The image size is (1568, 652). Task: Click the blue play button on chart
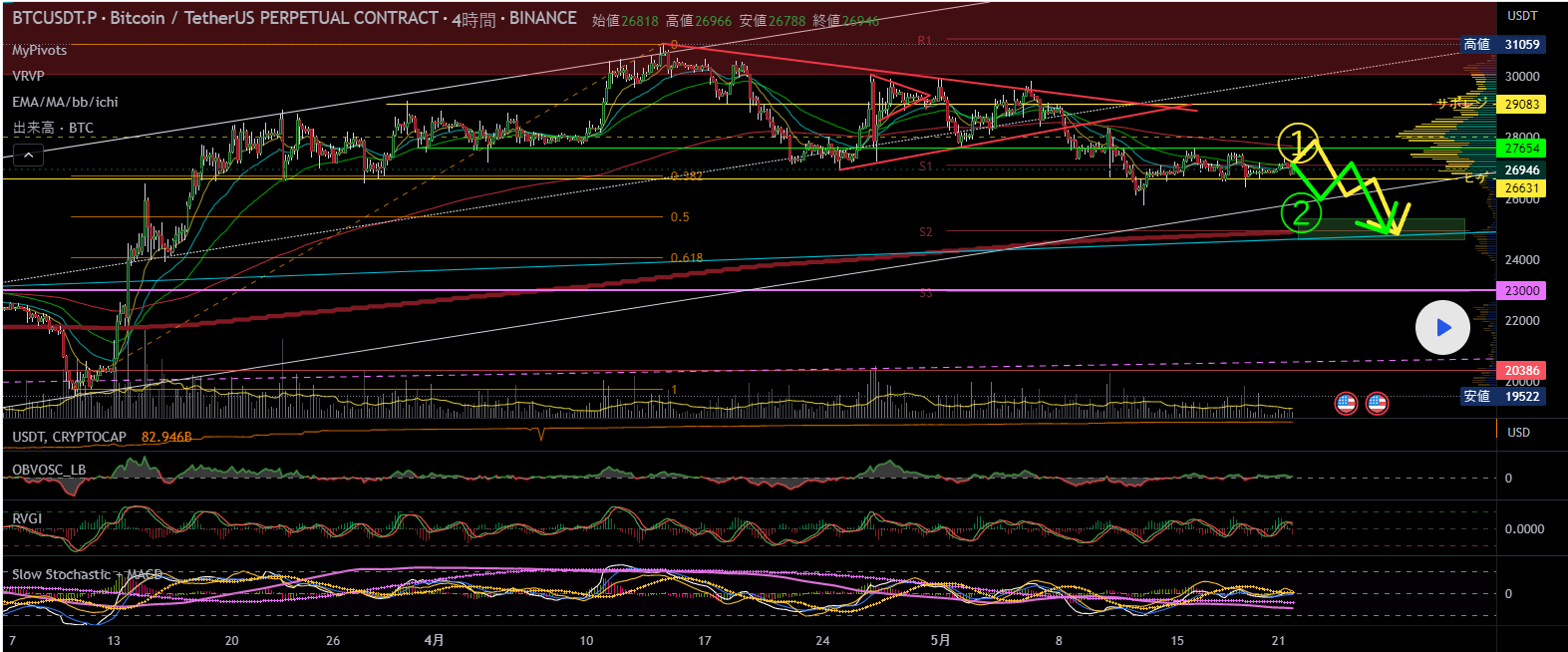(1442, 328)
